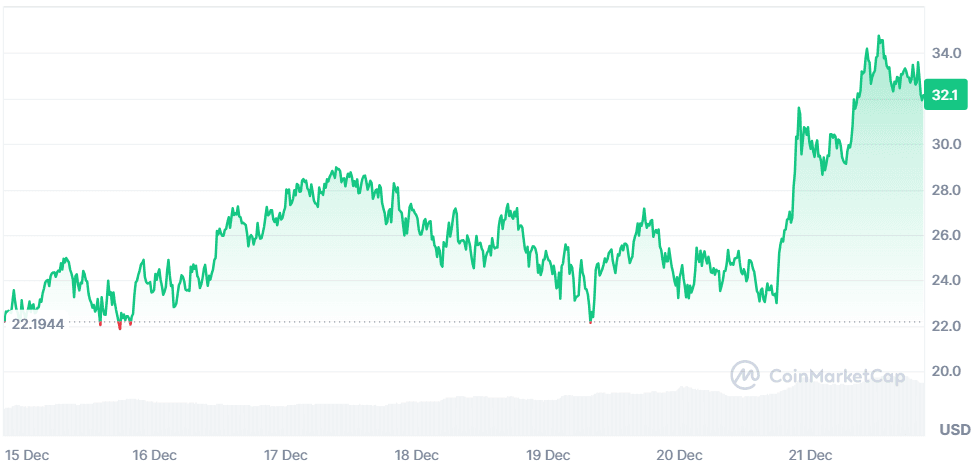The height and width of the screenshot is (468, 975).
Task: Select the 18 Dec date label
Action: tap(416, 454)
